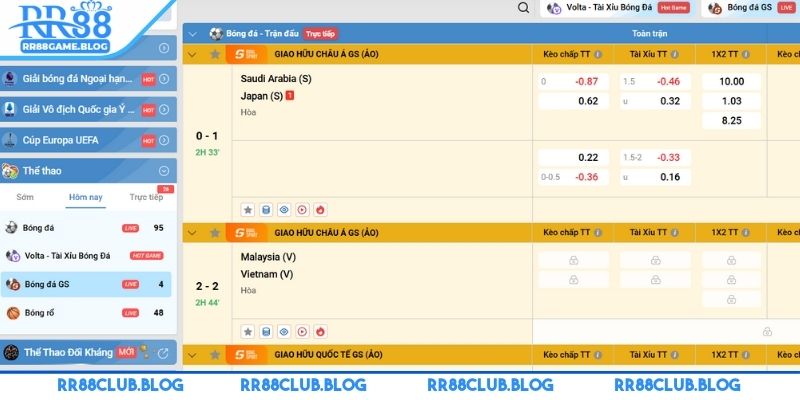Collapse first Giao Hữu Châu Á GS league
The image size is (800, 400).
pos(192,54)
